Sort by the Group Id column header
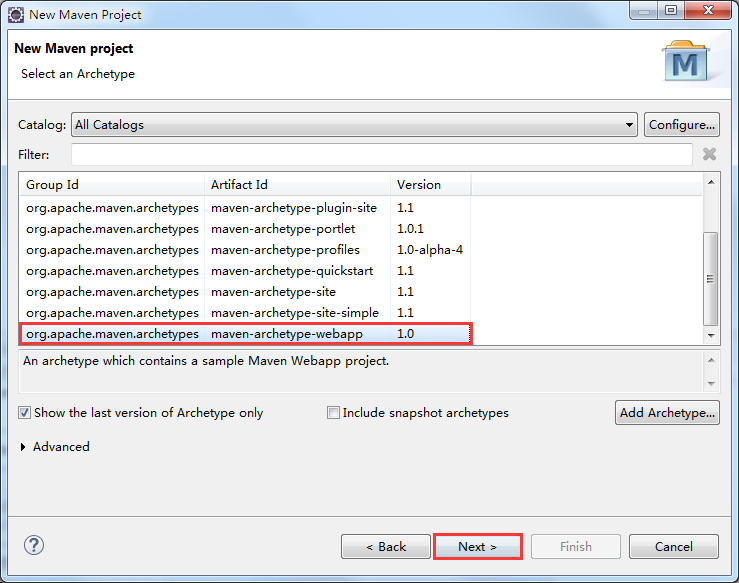 click(114, 184)
